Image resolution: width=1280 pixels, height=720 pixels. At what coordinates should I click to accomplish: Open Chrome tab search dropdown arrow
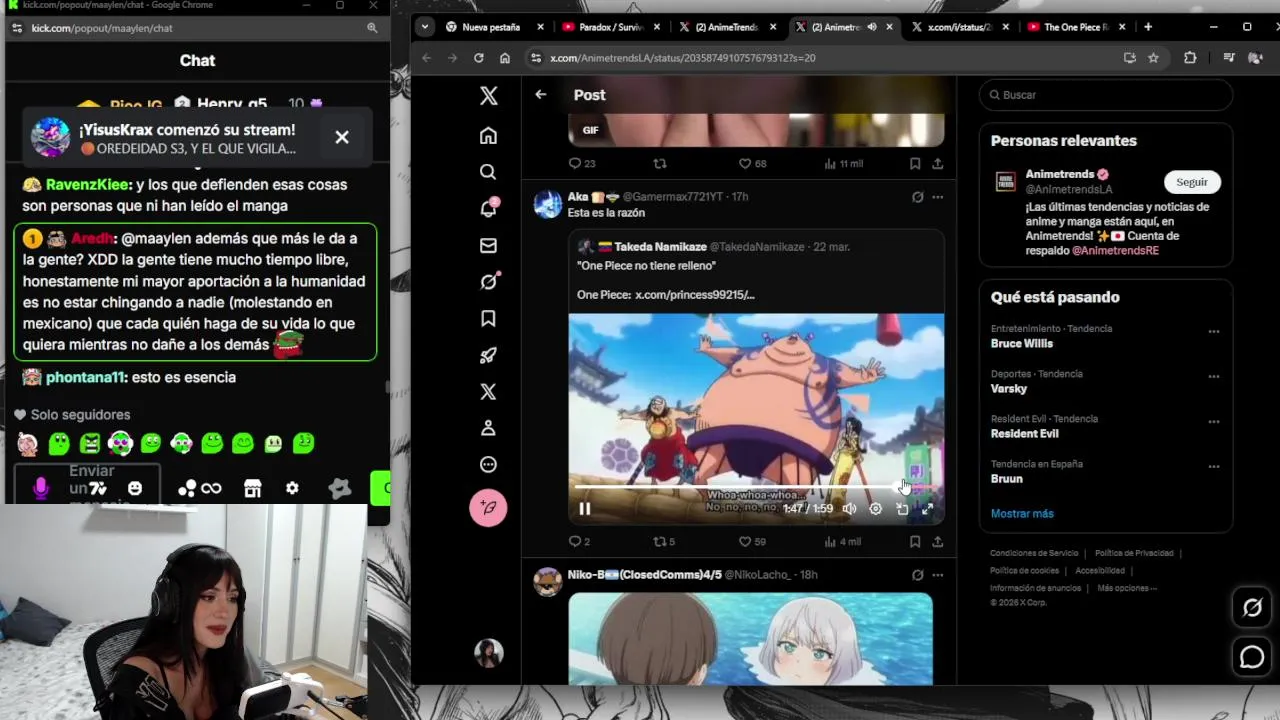coord(425,27)
